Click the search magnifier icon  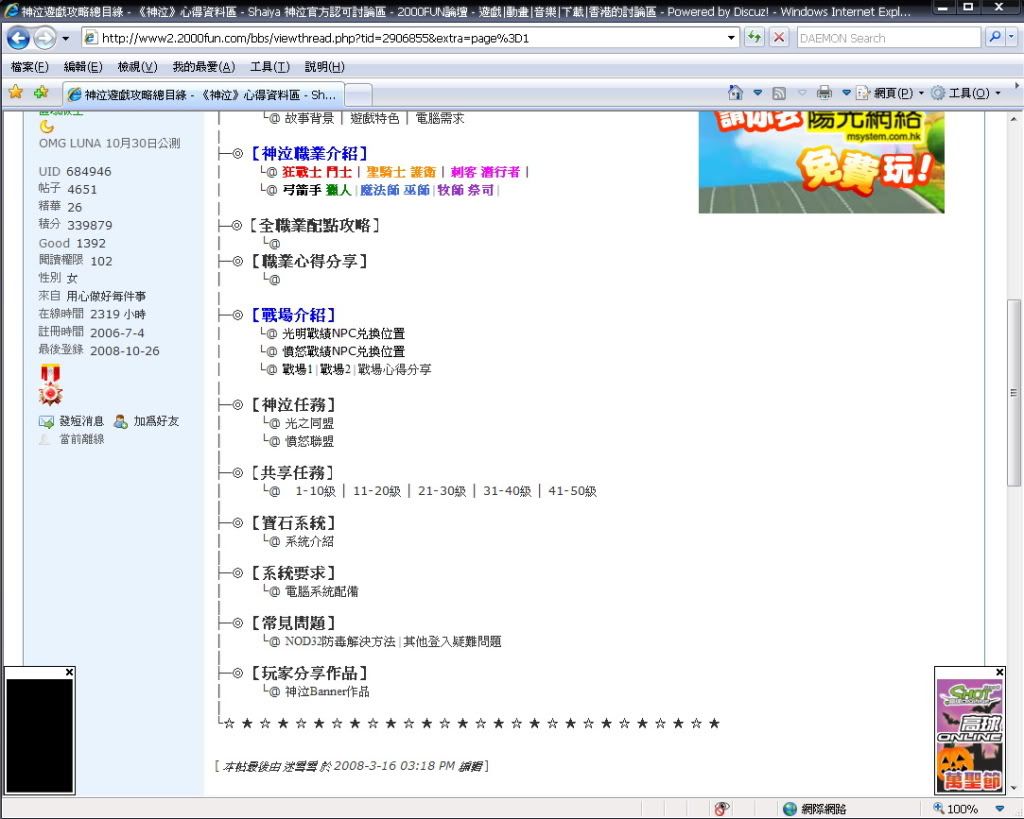click(x=994, y=38)
